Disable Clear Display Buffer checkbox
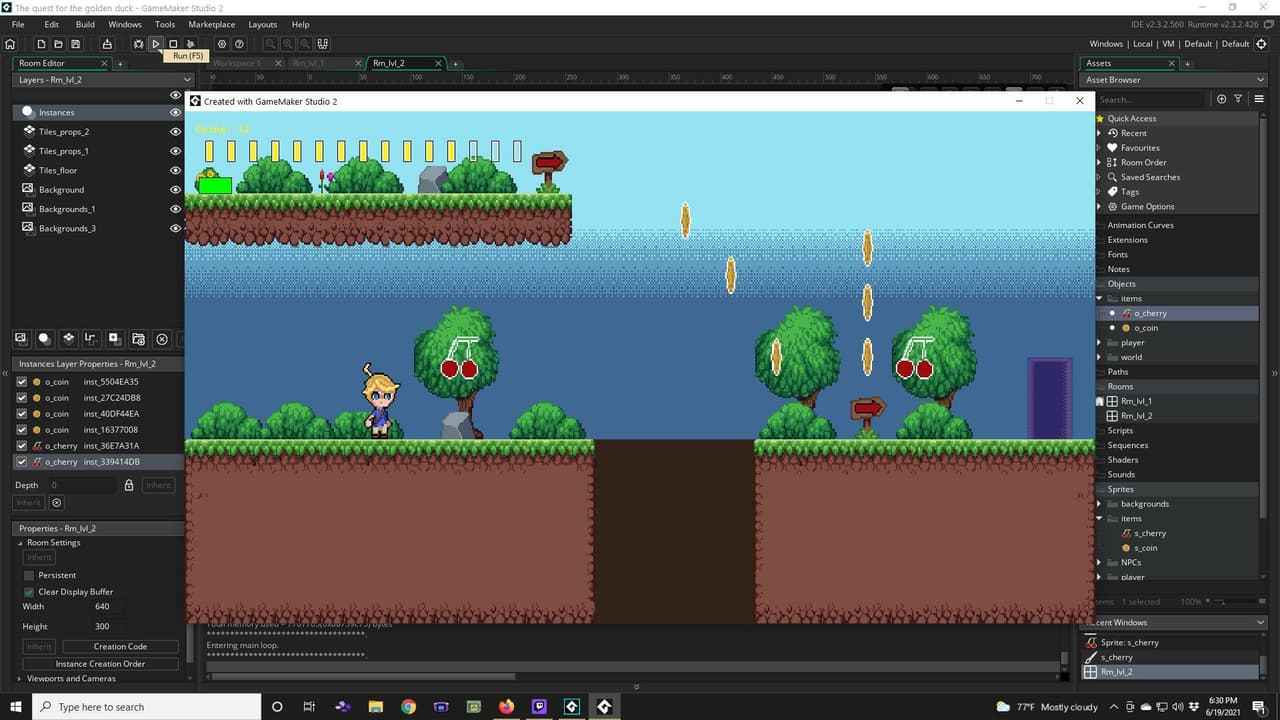This screenshot has width=1280, height=720. 29,592
